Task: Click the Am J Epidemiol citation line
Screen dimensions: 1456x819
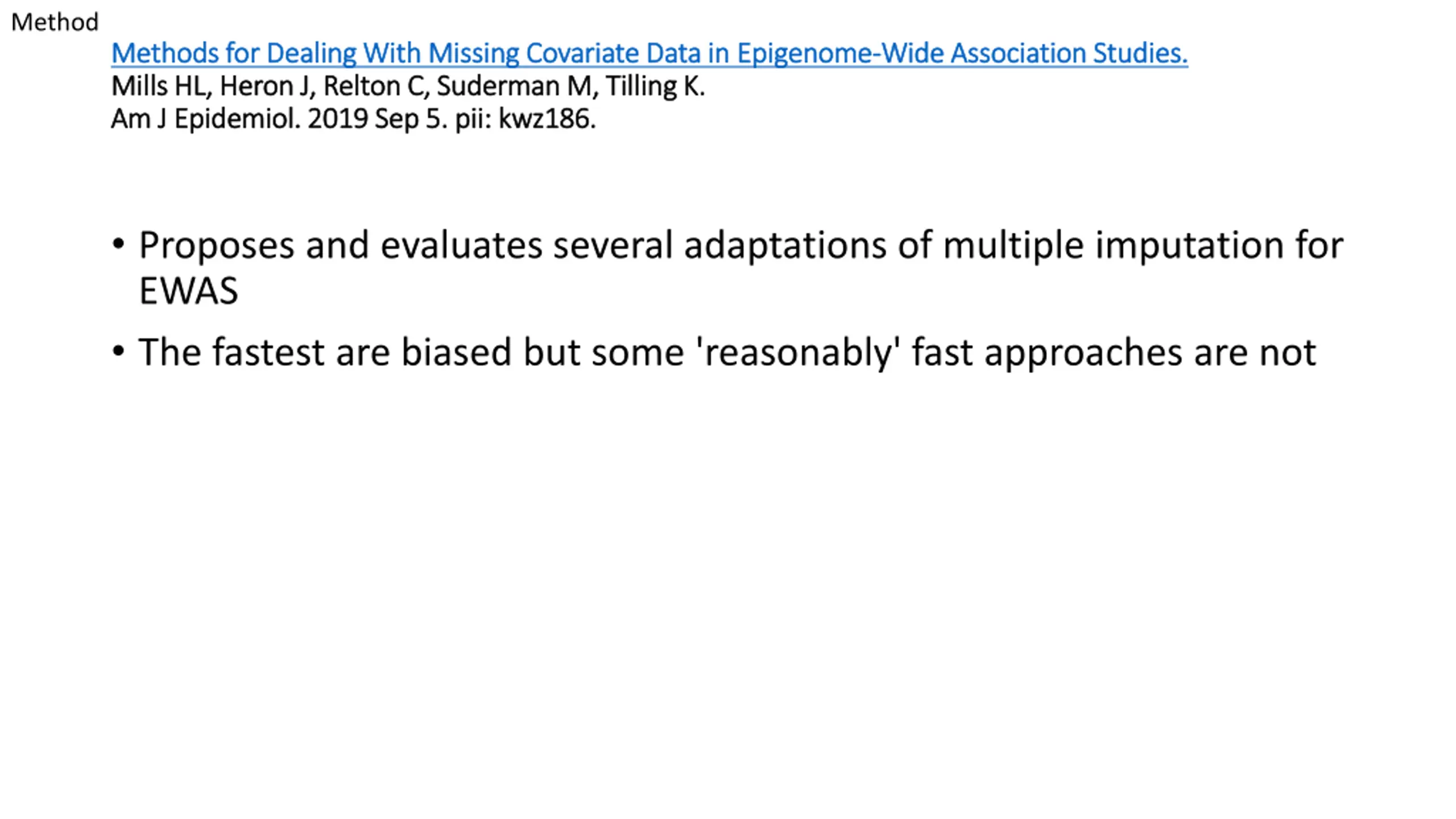Action: coord(353,119)
